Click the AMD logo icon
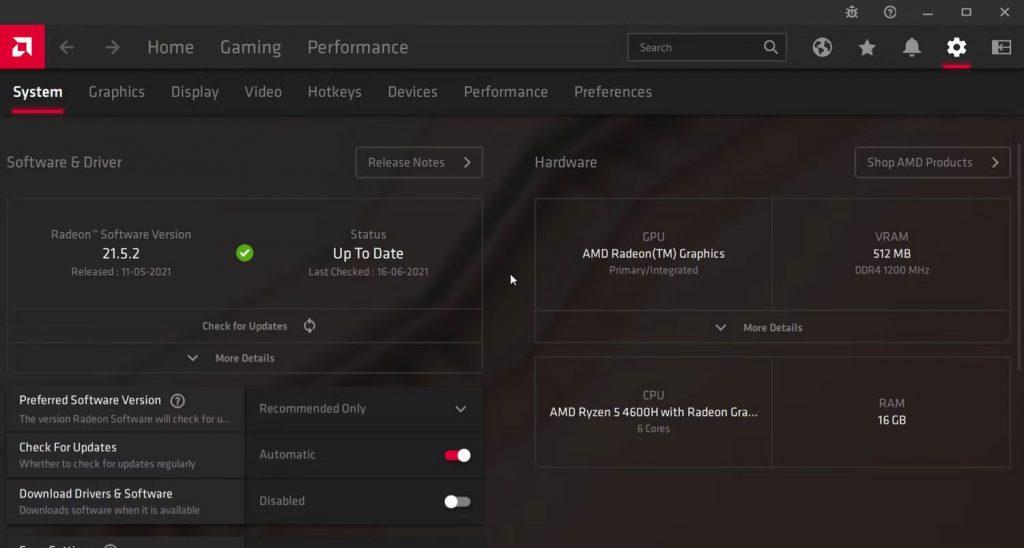Image resolution: width=1024 pixels, height=548 pixels. click(21, 47)
